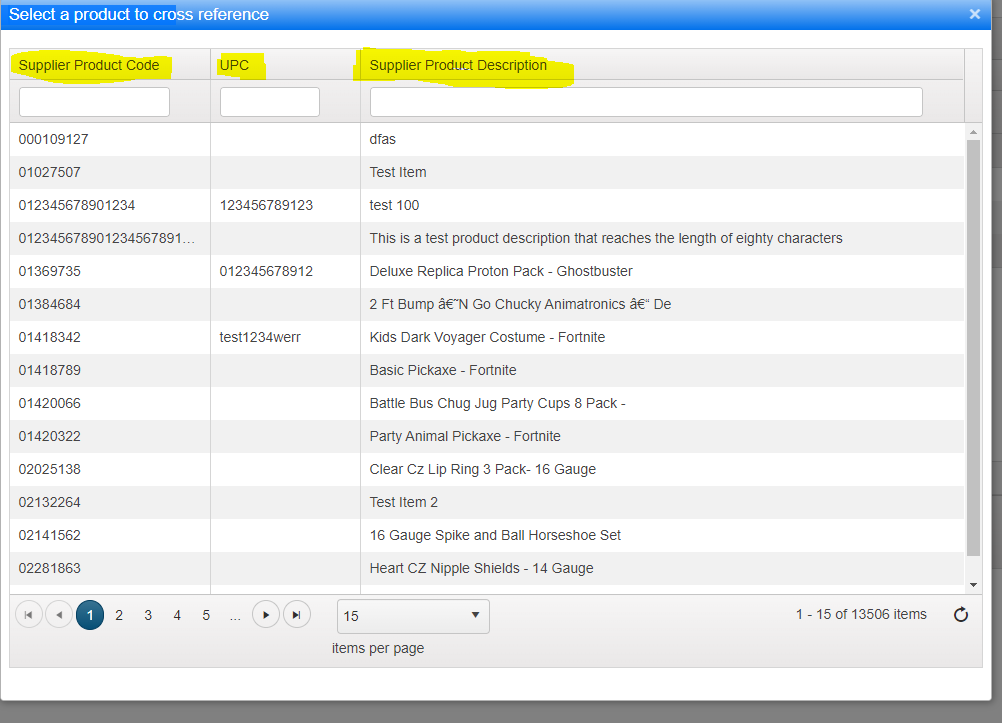Select the 'test 100' description
This screenshot has height=723, width=1002.
[394, 205]
